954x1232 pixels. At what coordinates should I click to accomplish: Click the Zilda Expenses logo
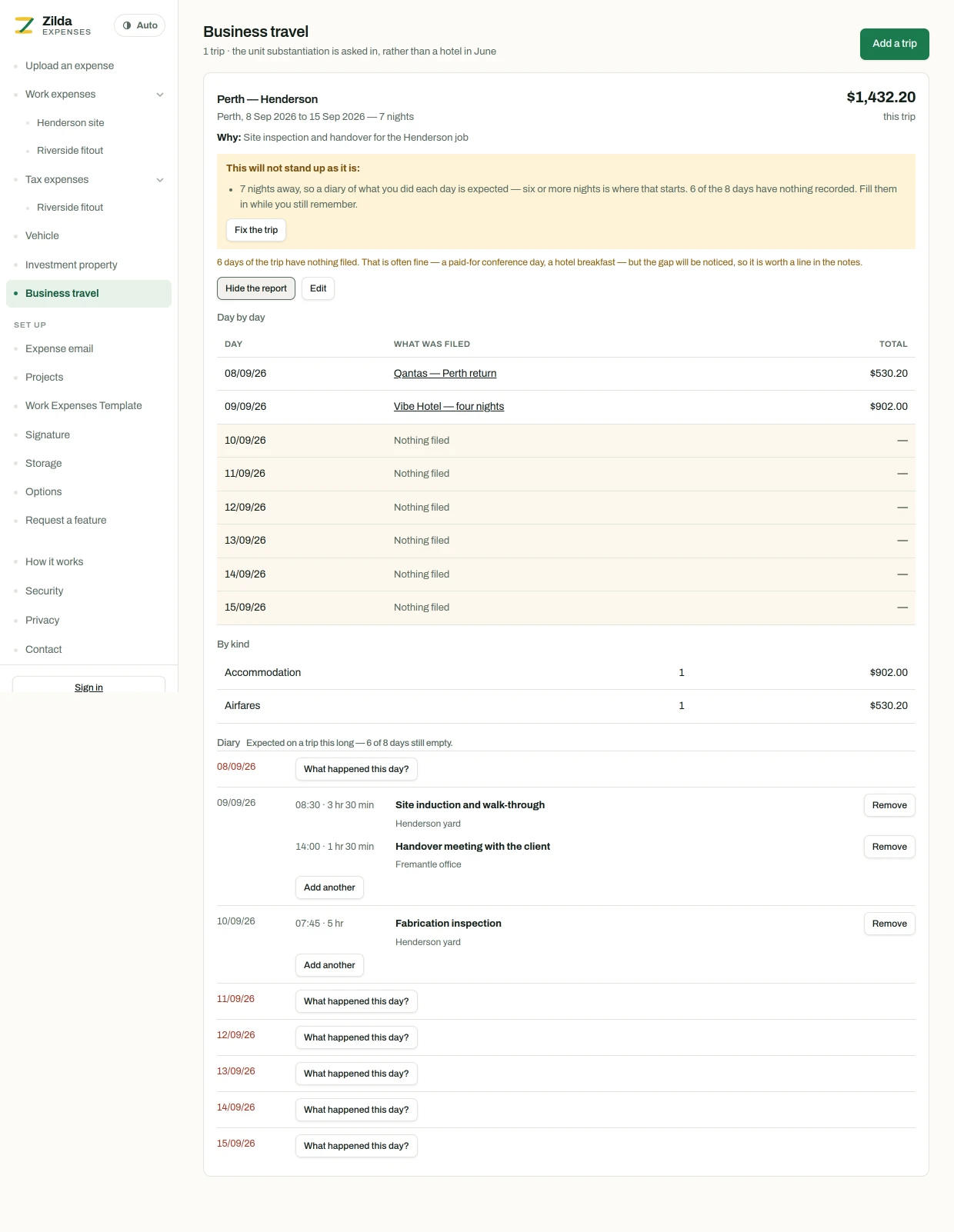coord(53,25)
